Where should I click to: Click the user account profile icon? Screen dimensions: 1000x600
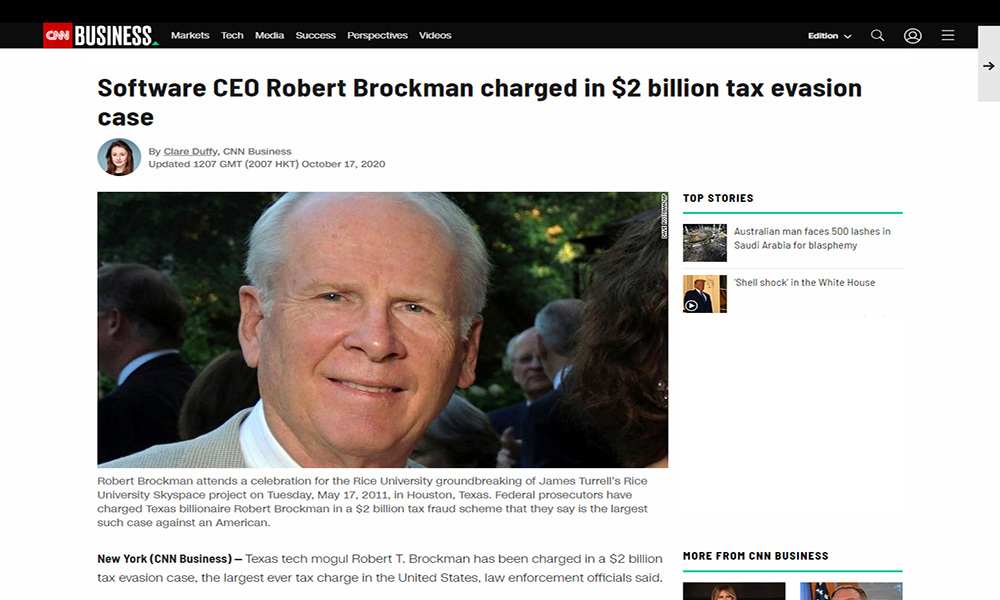912,35
